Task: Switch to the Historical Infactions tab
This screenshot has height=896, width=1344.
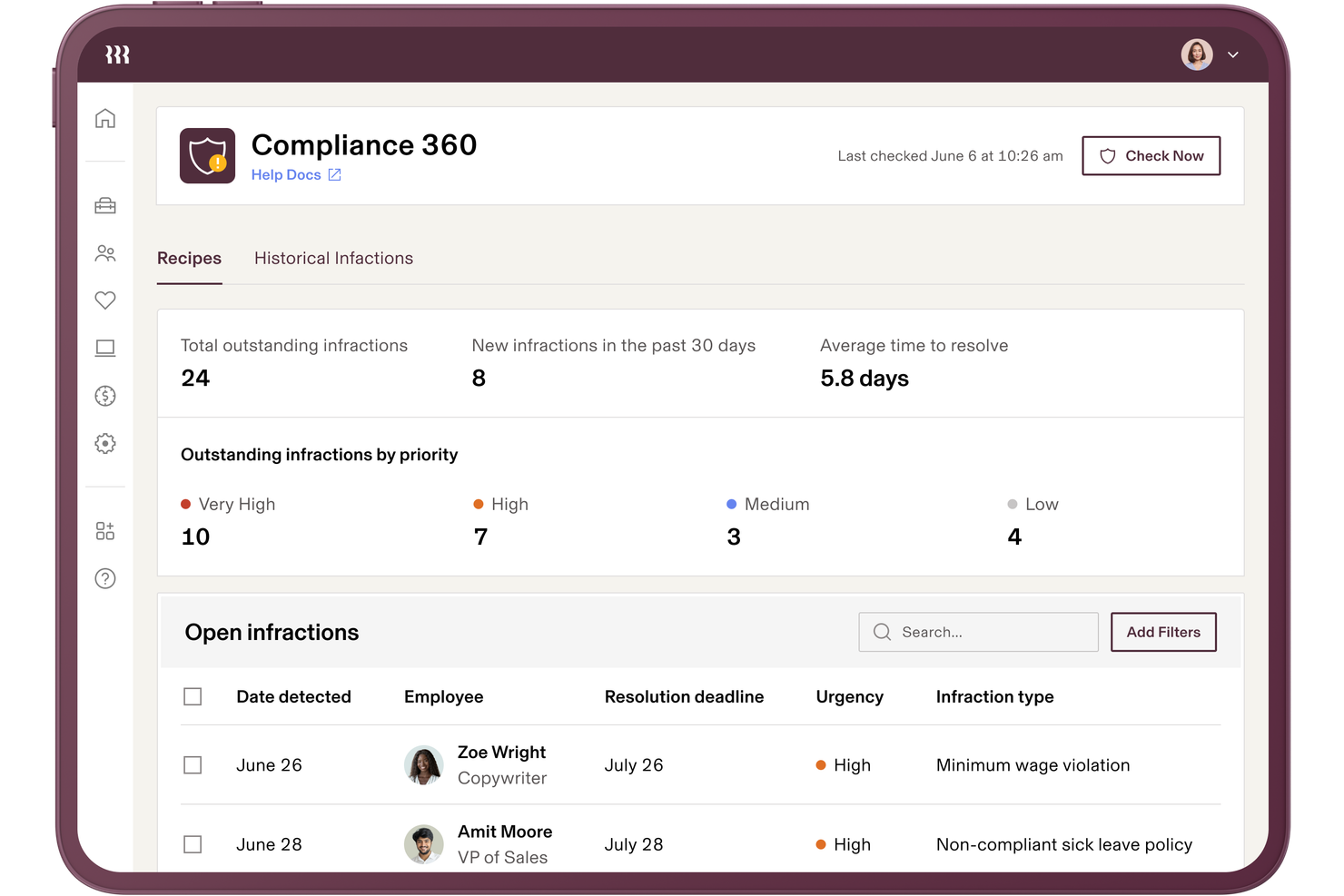Action: 333,258
